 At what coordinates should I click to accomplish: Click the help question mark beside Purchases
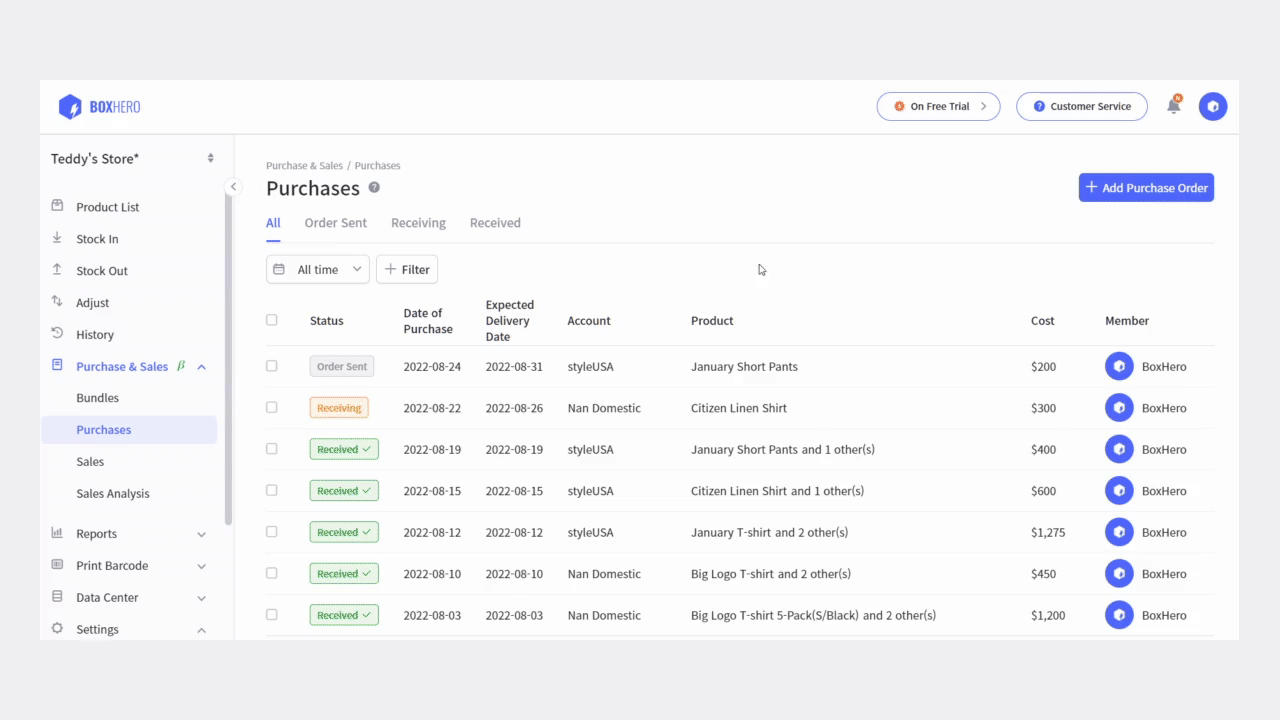point(374,187)
